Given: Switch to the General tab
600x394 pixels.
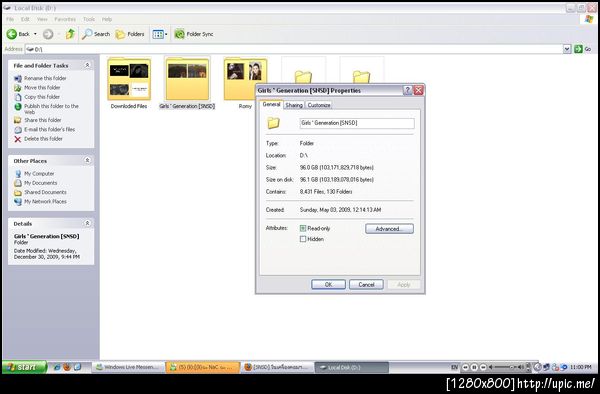Looking at the screenshot, I should coord(271,104).
